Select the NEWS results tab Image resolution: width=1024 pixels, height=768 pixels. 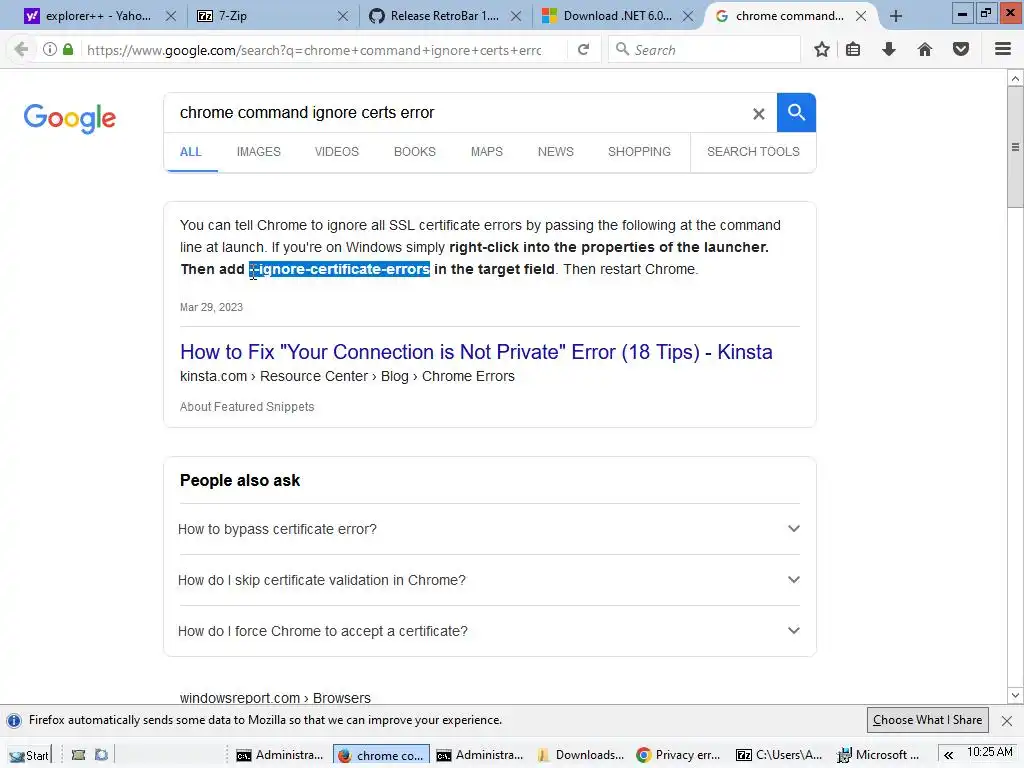[556, 152]
